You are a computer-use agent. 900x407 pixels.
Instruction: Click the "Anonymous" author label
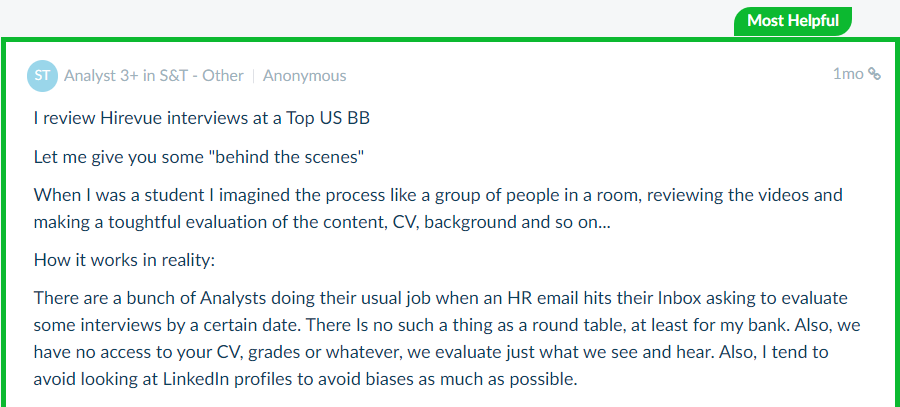click(x=305, y=75)
